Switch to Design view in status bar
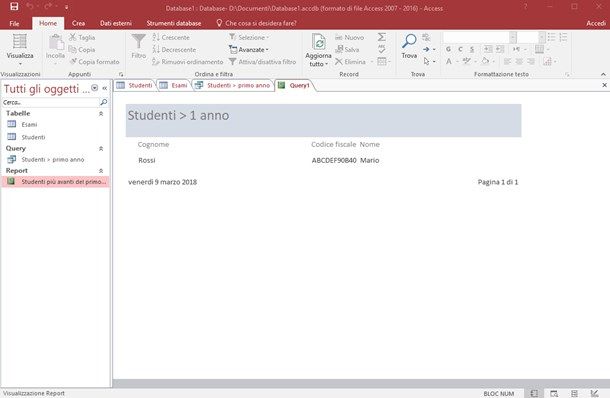This screenshot has height=398, width=610. point(594,393)
